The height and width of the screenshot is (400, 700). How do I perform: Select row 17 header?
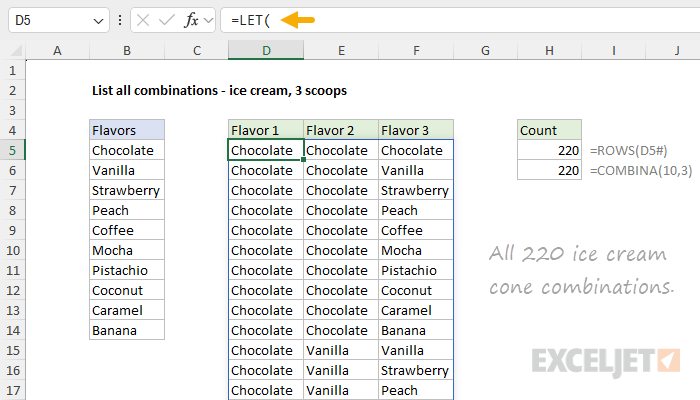[x=12, y=390]
